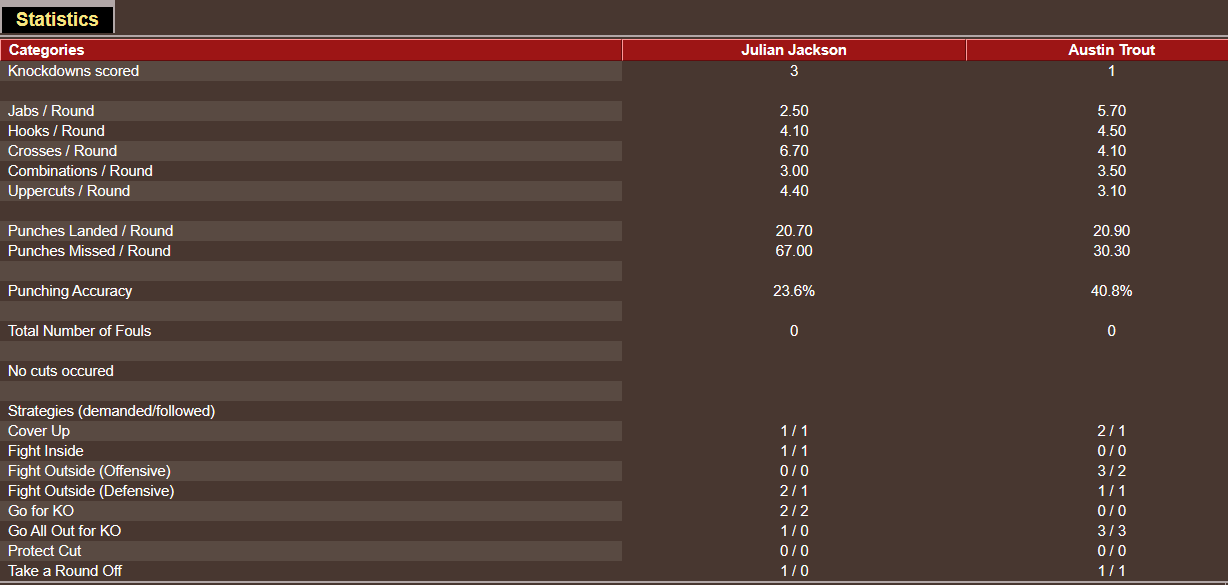Click Austin Trout's jabs value 5.70

[1111, 111]
